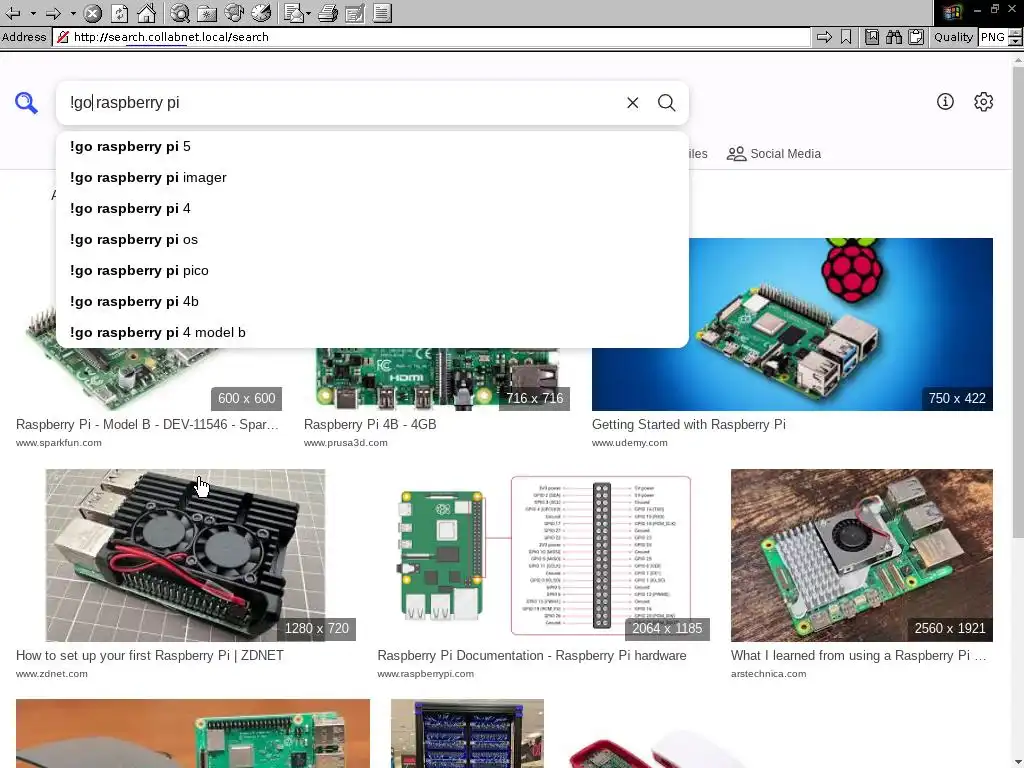Go back using the browser Back arrow
This screenshot has height=768, width=1024.
tap(13, 13)
